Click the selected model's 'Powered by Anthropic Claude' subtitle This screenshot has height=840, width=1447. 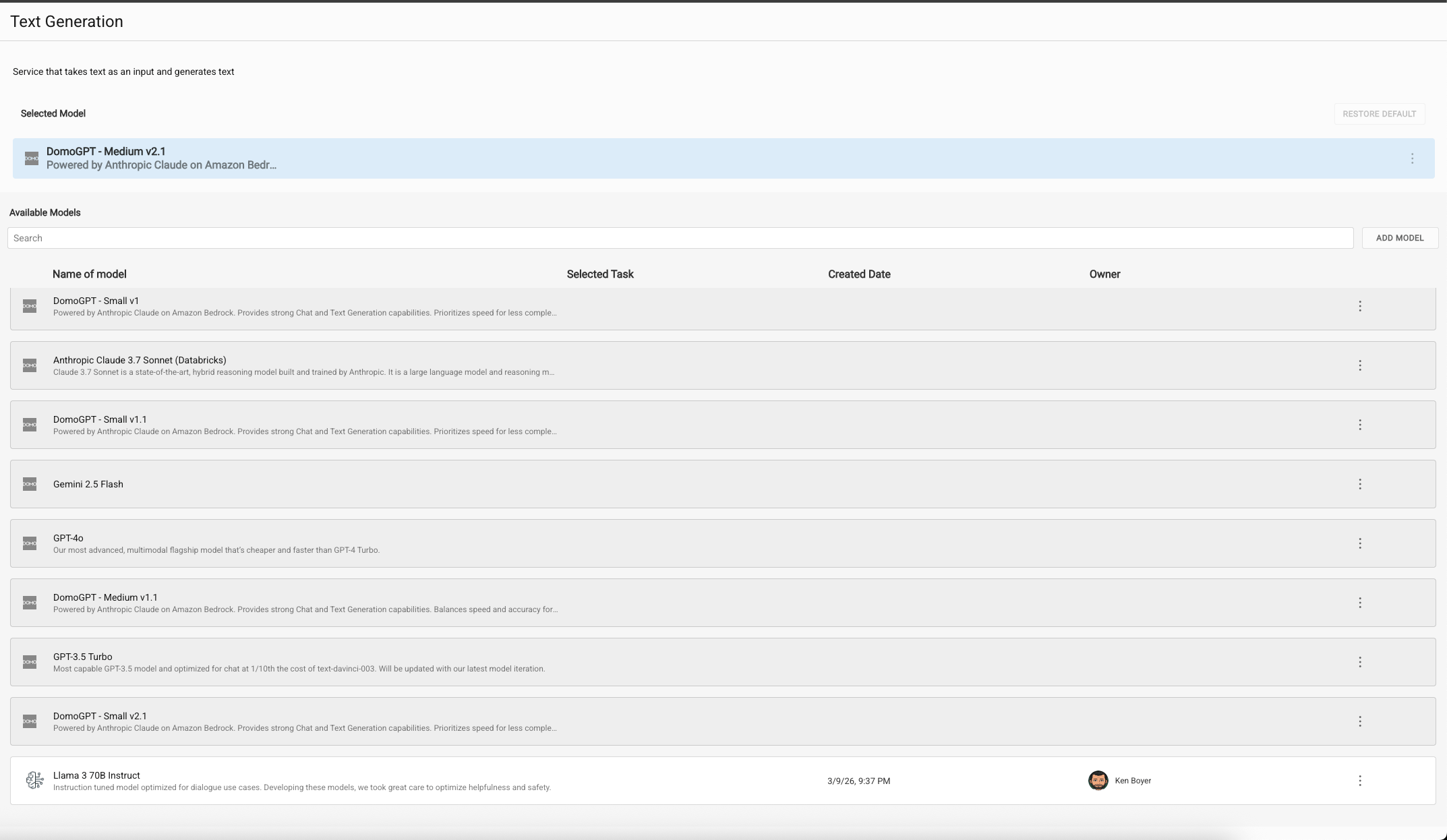(x=161, y=165)
